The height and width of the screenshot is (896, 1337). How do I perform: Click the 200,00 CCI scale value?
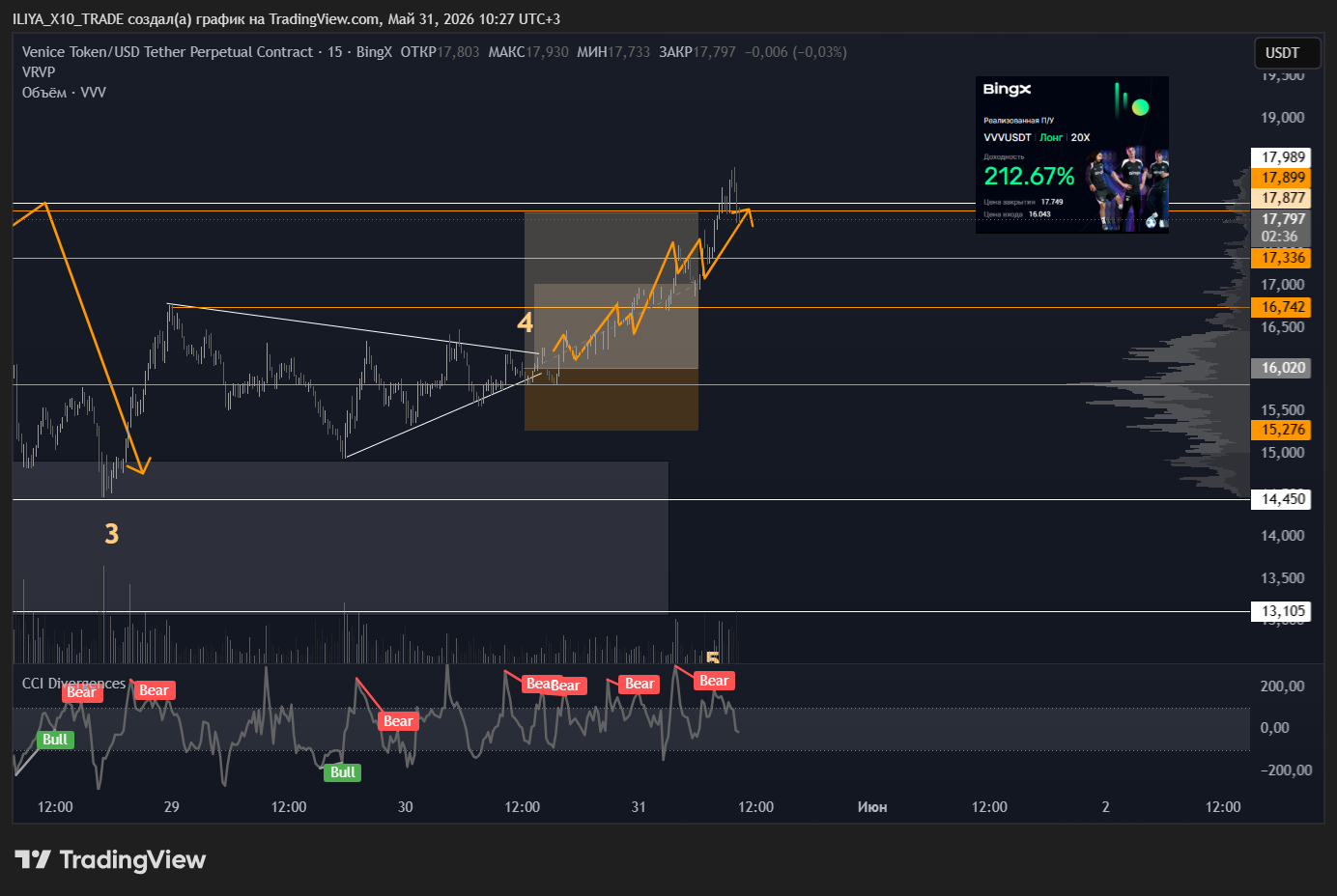tap(1282, 686)
